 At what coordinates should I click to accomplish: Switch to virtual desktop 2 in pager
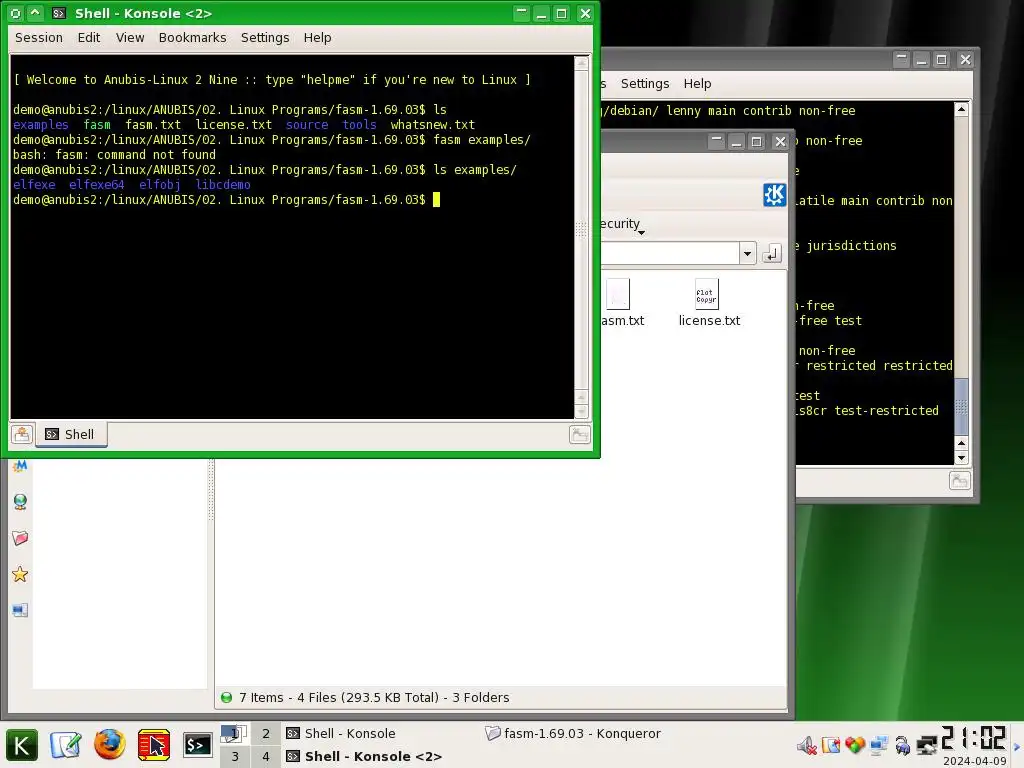pos(266,733)
